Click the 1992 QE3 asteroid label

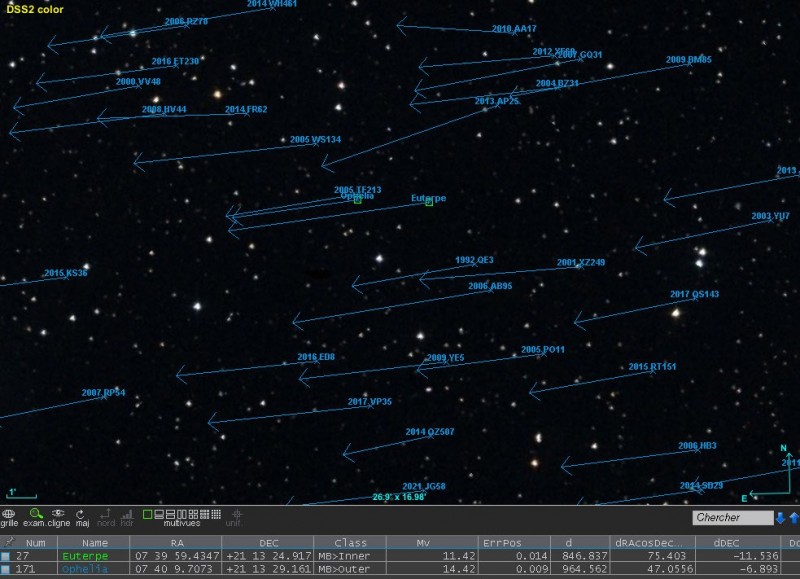474,260
